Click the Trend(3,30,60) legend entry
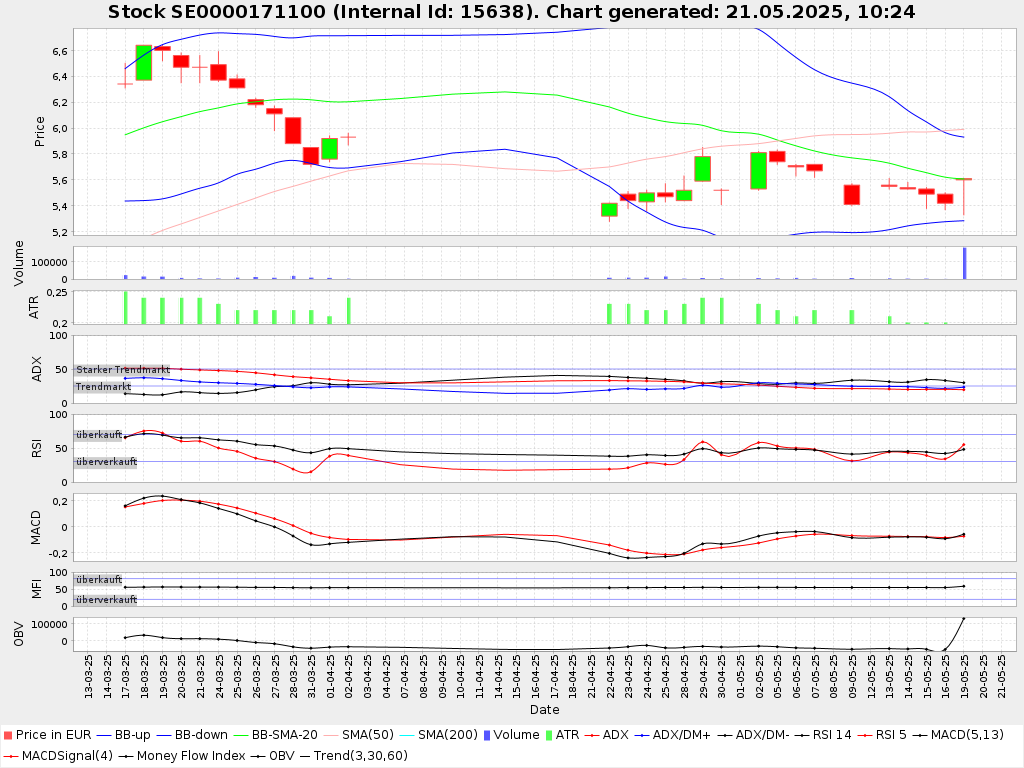Image resolution: width=1024 pixels, height=768 pixels. click(353, 756)
